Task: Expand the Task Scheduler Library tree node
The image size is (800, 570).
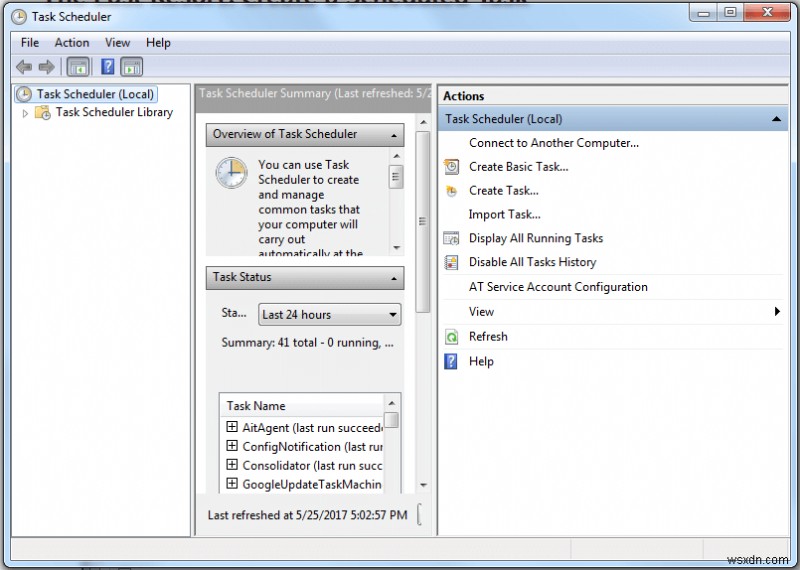Action: click(x=25, y=113)
